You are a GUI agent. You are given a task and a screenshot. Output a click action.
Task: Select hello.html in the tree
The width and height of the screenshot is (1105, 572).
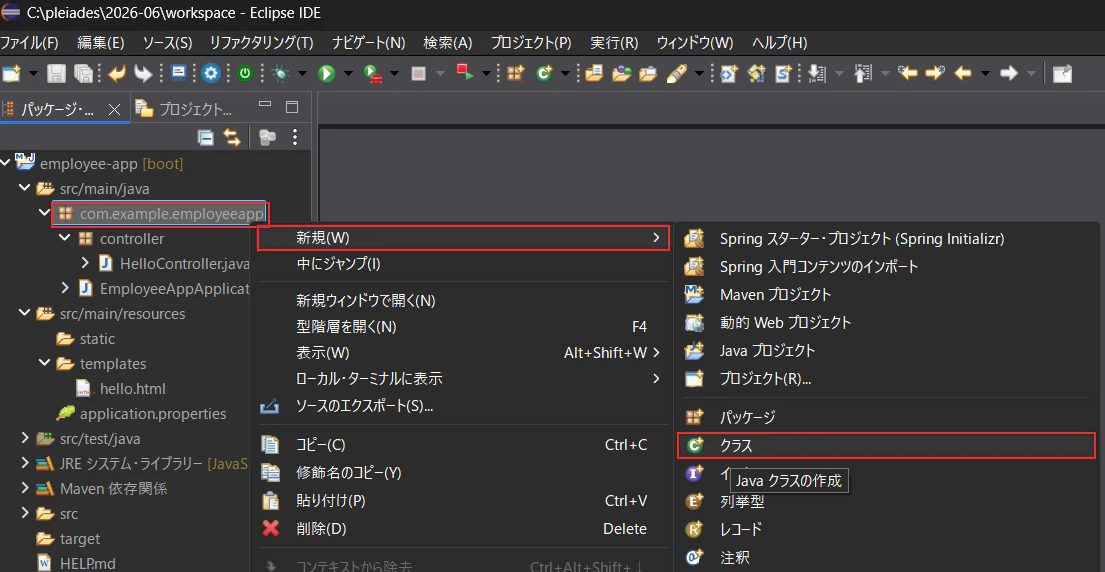121,389
